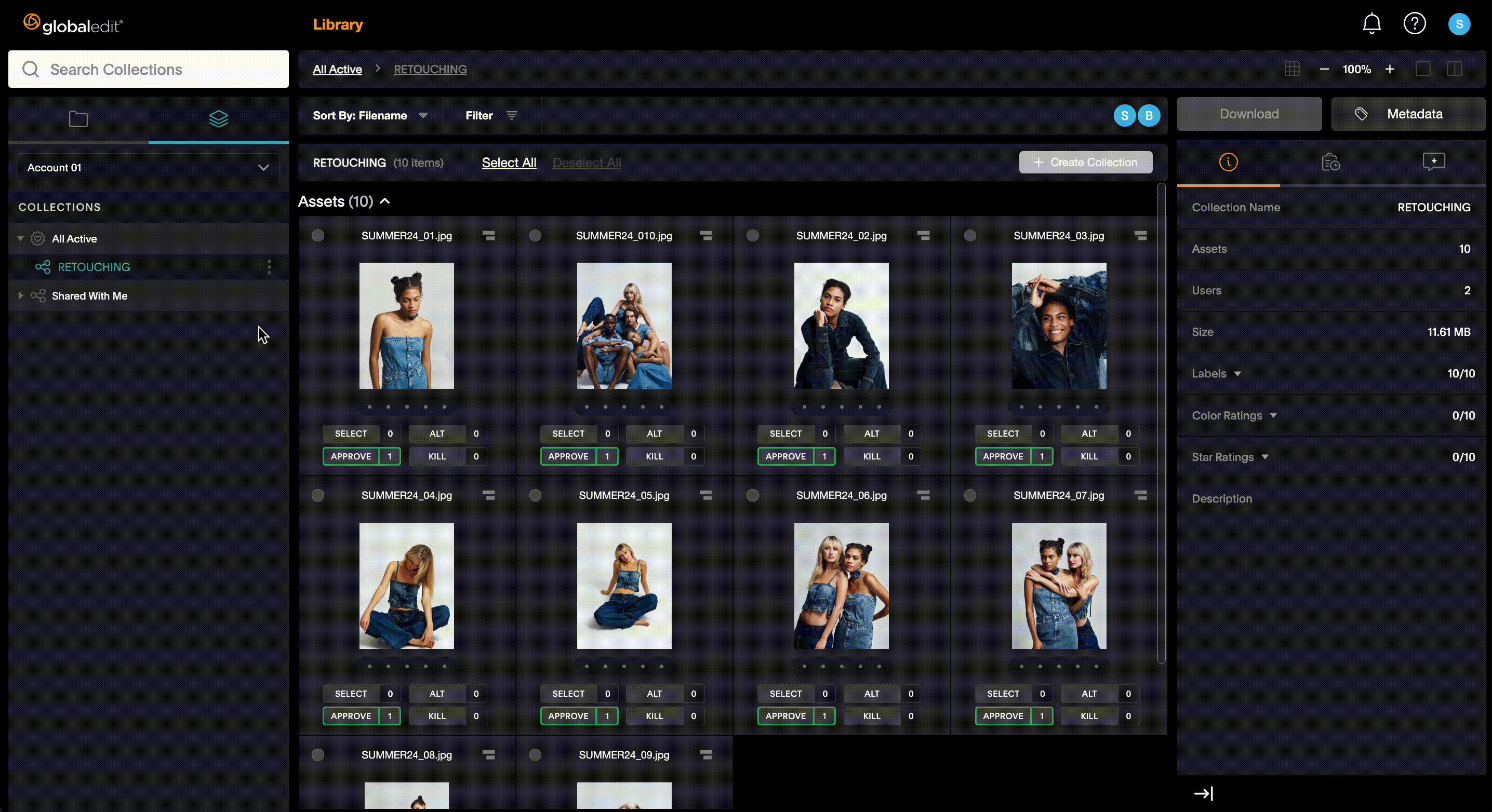1492x812 pixels.
Task: Open the notifications bell
Action: (1371, 24)
